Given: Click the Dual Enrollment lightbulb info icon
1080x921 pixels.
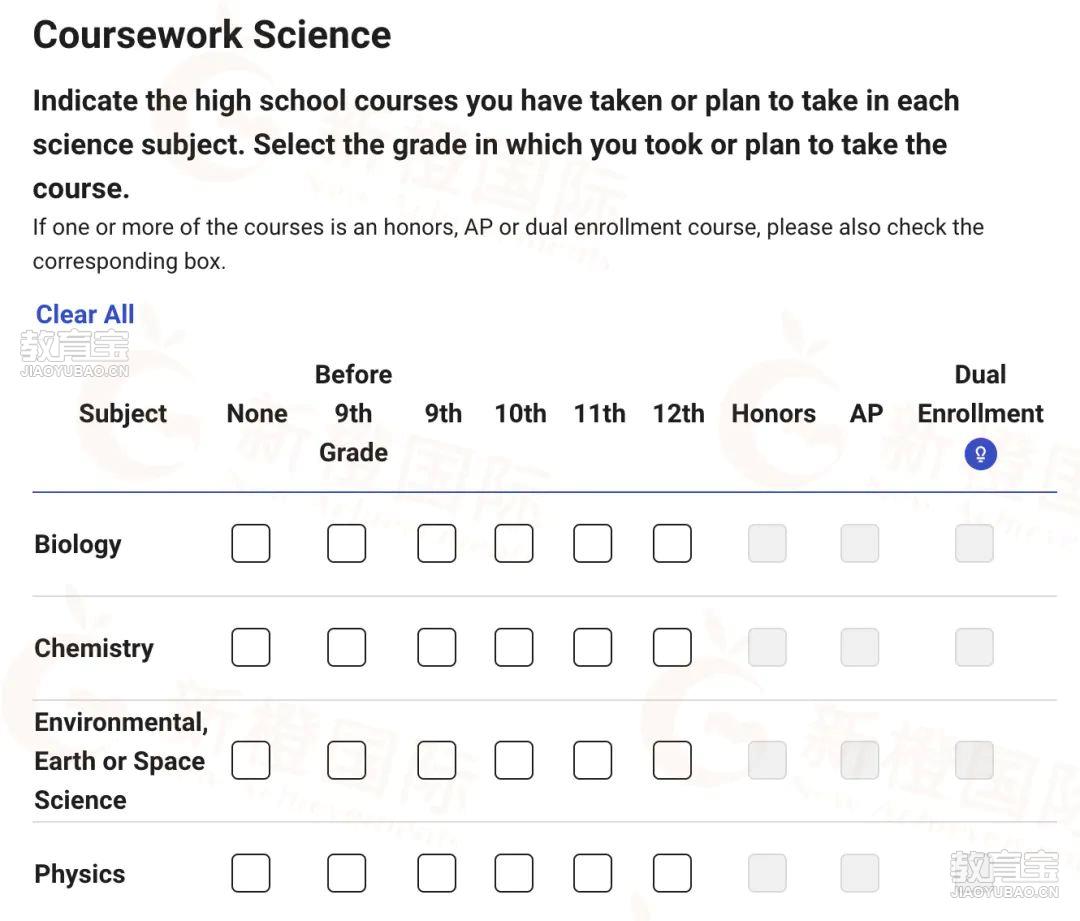Looking at the screenshot, I should (980, 454).
